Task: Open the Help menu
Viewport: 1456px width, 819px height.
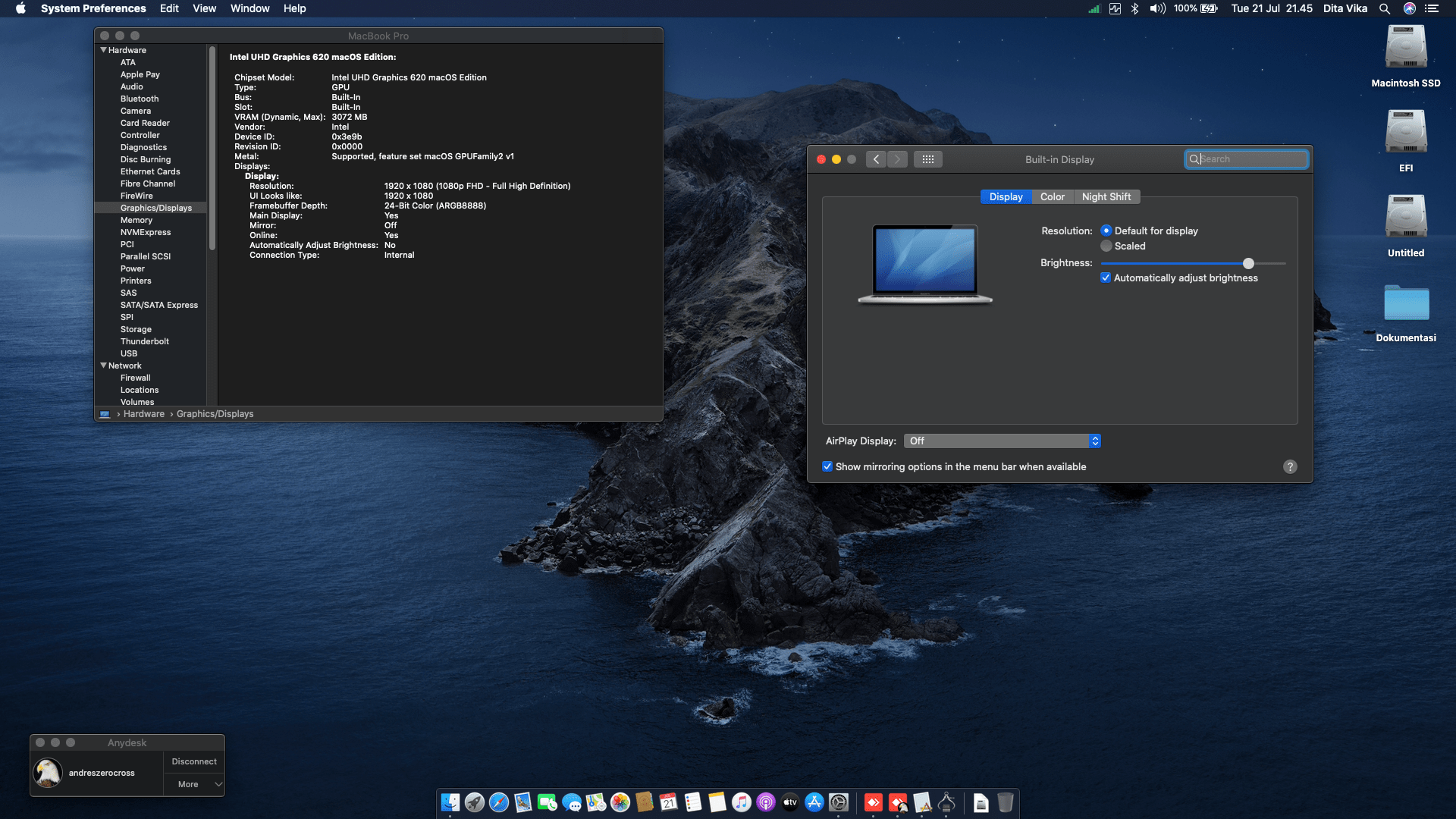Action: pyautogui.click(x=294, y=8)
